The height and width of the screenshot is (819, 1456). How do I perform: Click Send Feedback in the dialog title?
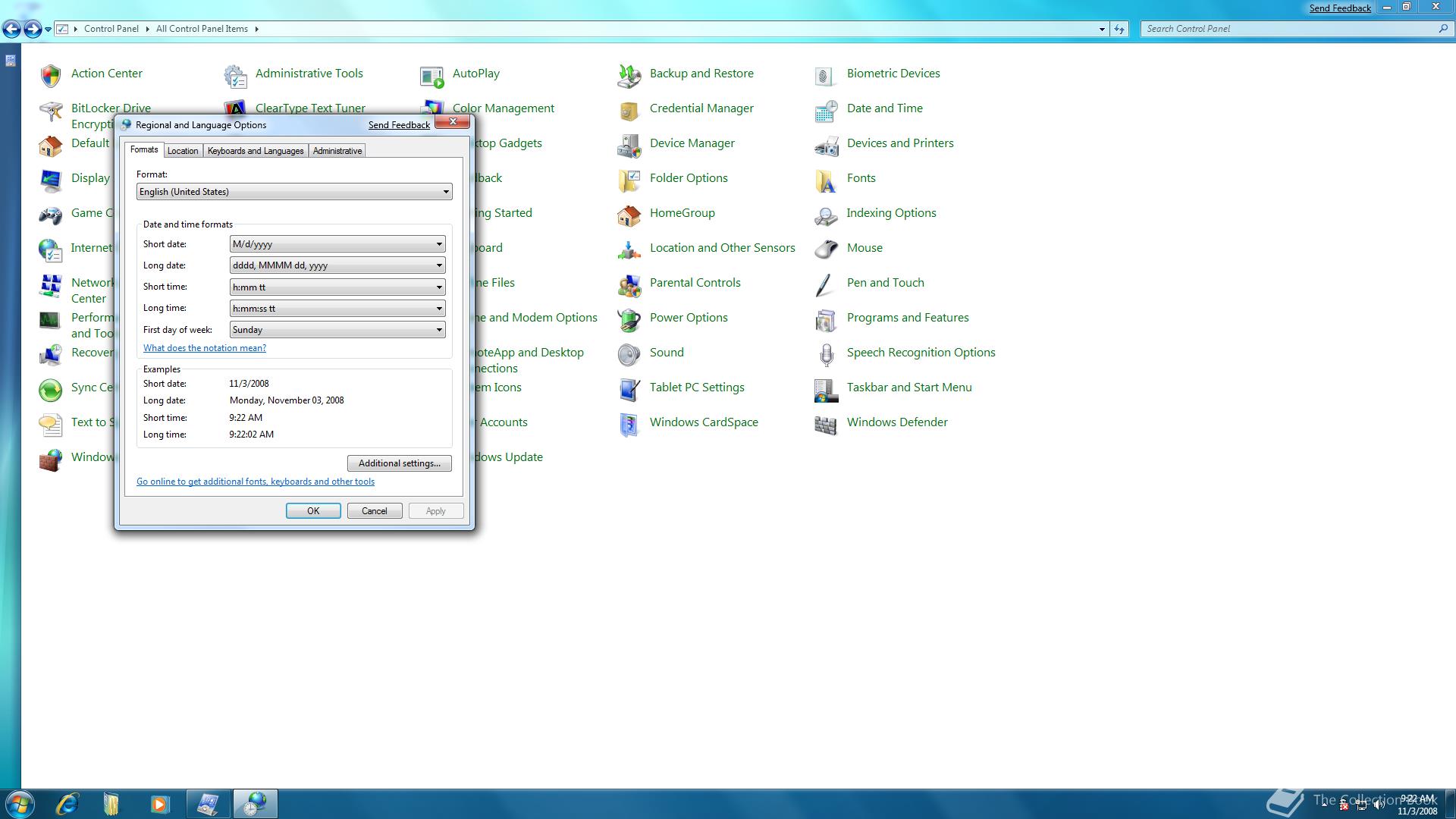(x=399, y=125)
